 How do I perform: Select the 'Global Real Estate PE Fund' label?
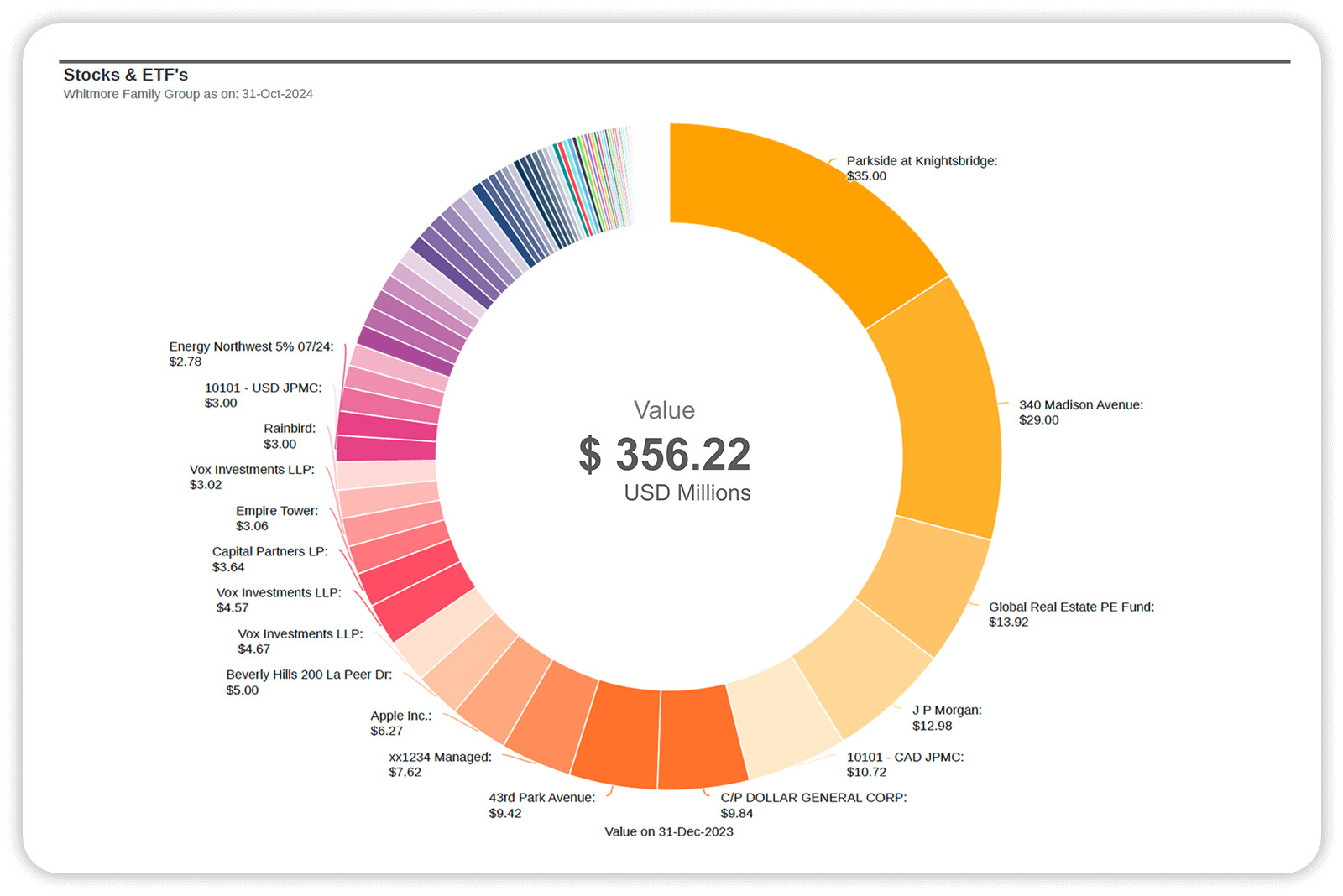click(1071, 607)
